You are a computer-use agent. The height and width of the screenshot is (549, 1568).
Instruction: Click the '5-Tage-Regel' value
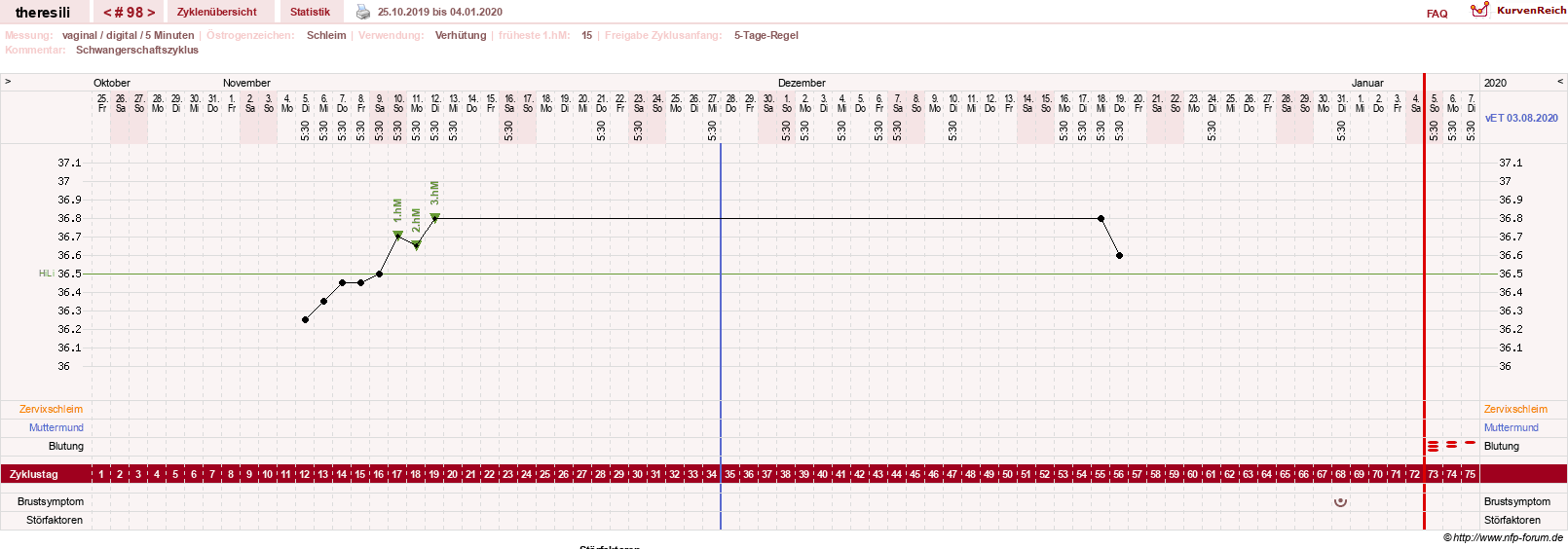766,35
